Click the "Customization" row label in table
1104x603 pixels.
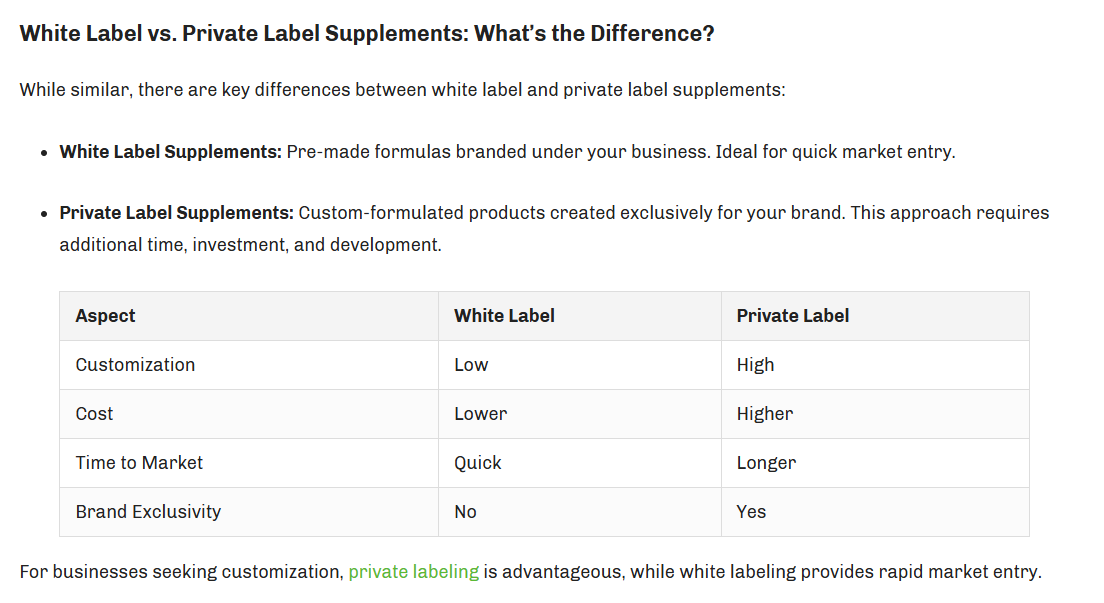click(135, 365)
